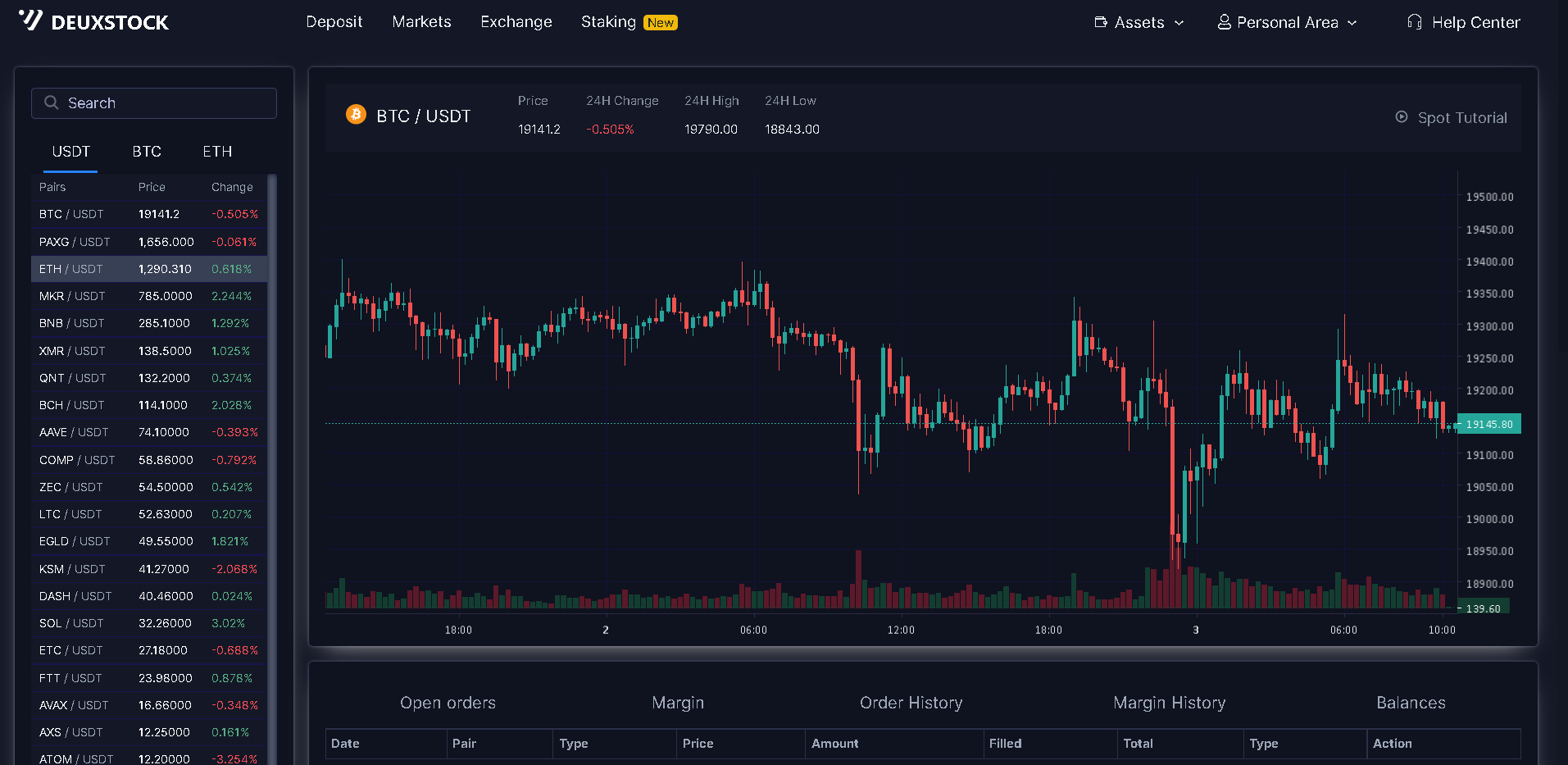Select the ETH / USDT pair row

coord(149,269)
